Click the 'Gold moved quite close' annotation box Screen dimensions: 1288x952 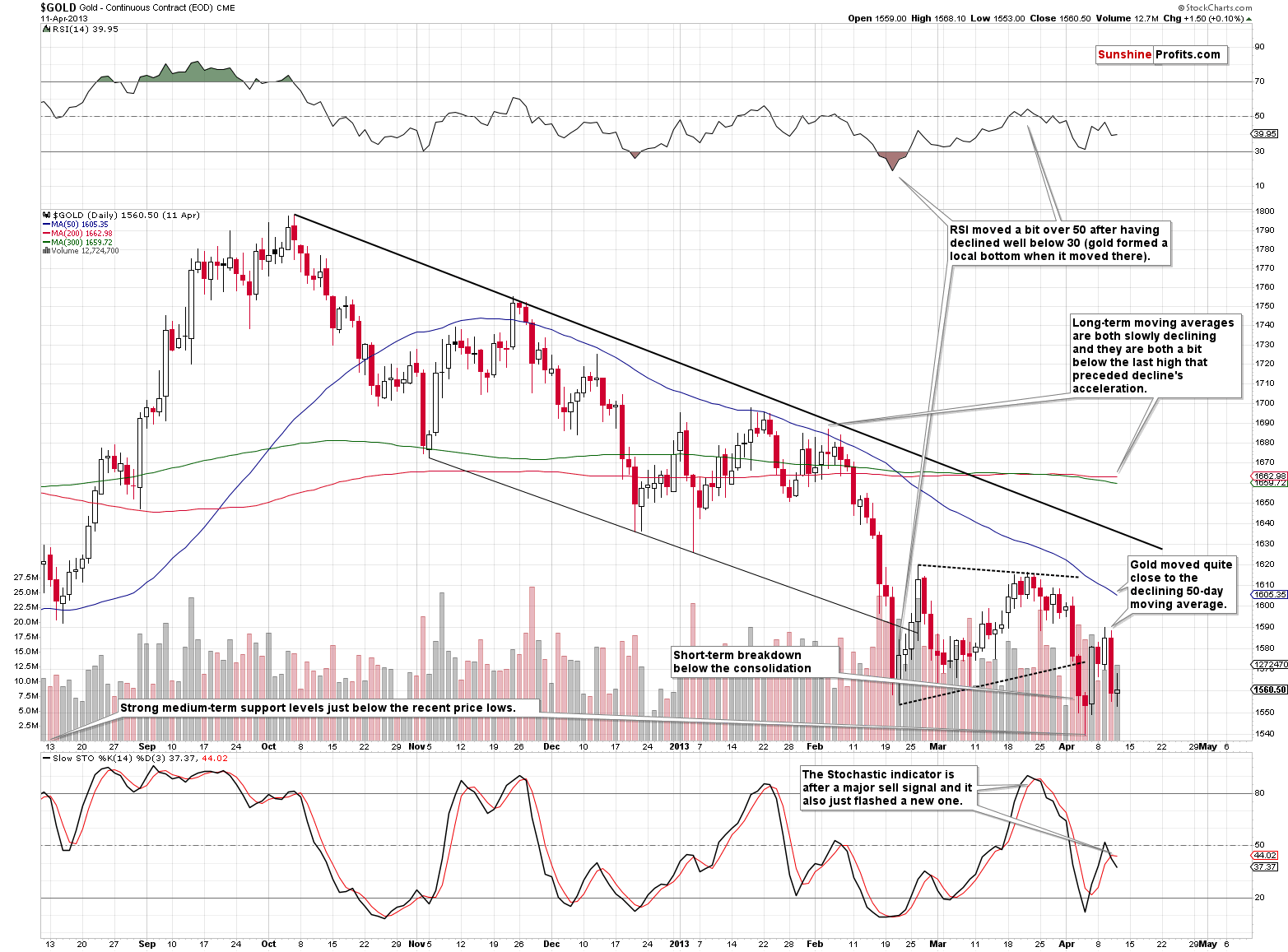pos(1181,584)
